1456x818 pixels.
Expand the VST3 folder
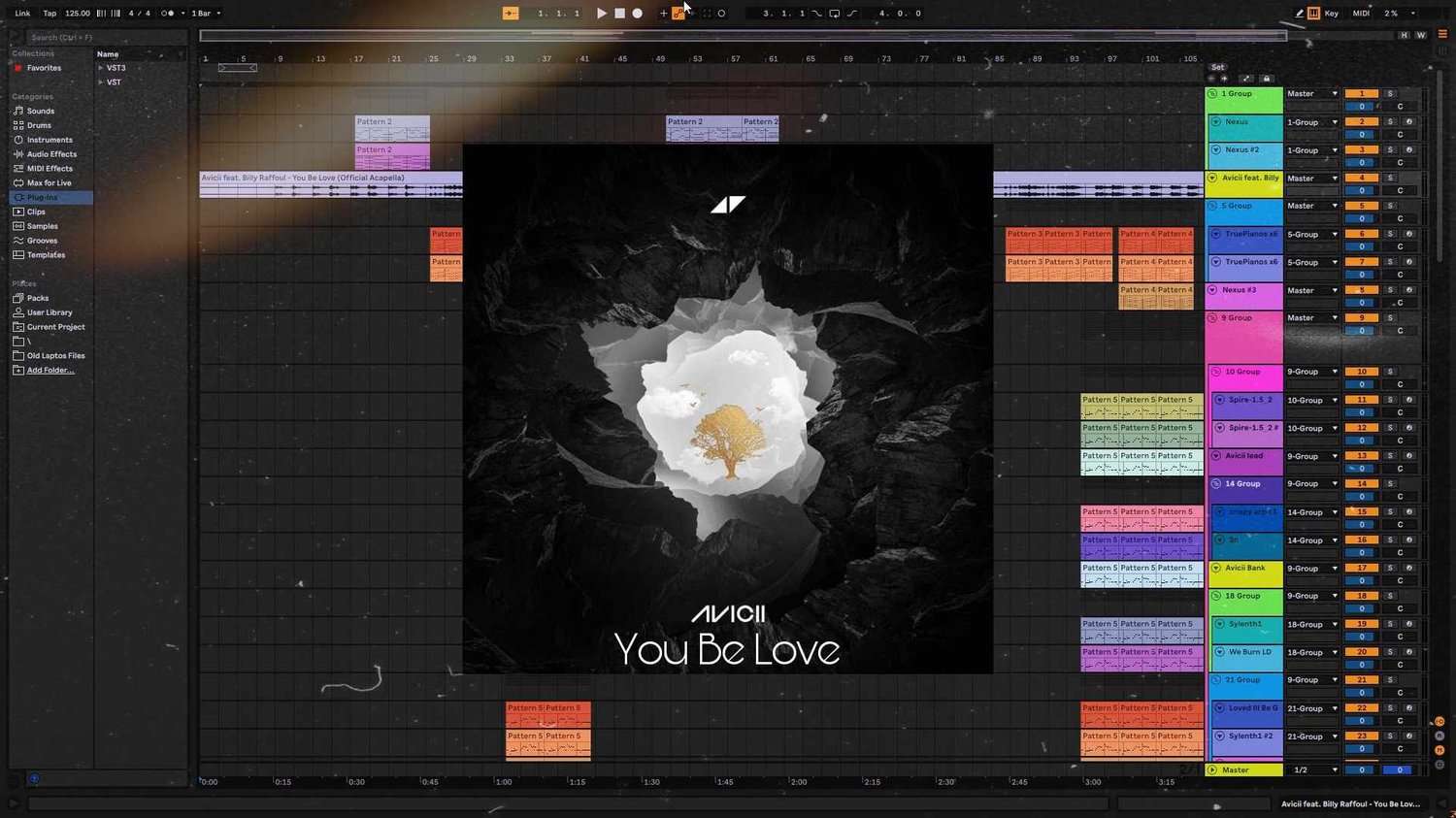[101, 68]
